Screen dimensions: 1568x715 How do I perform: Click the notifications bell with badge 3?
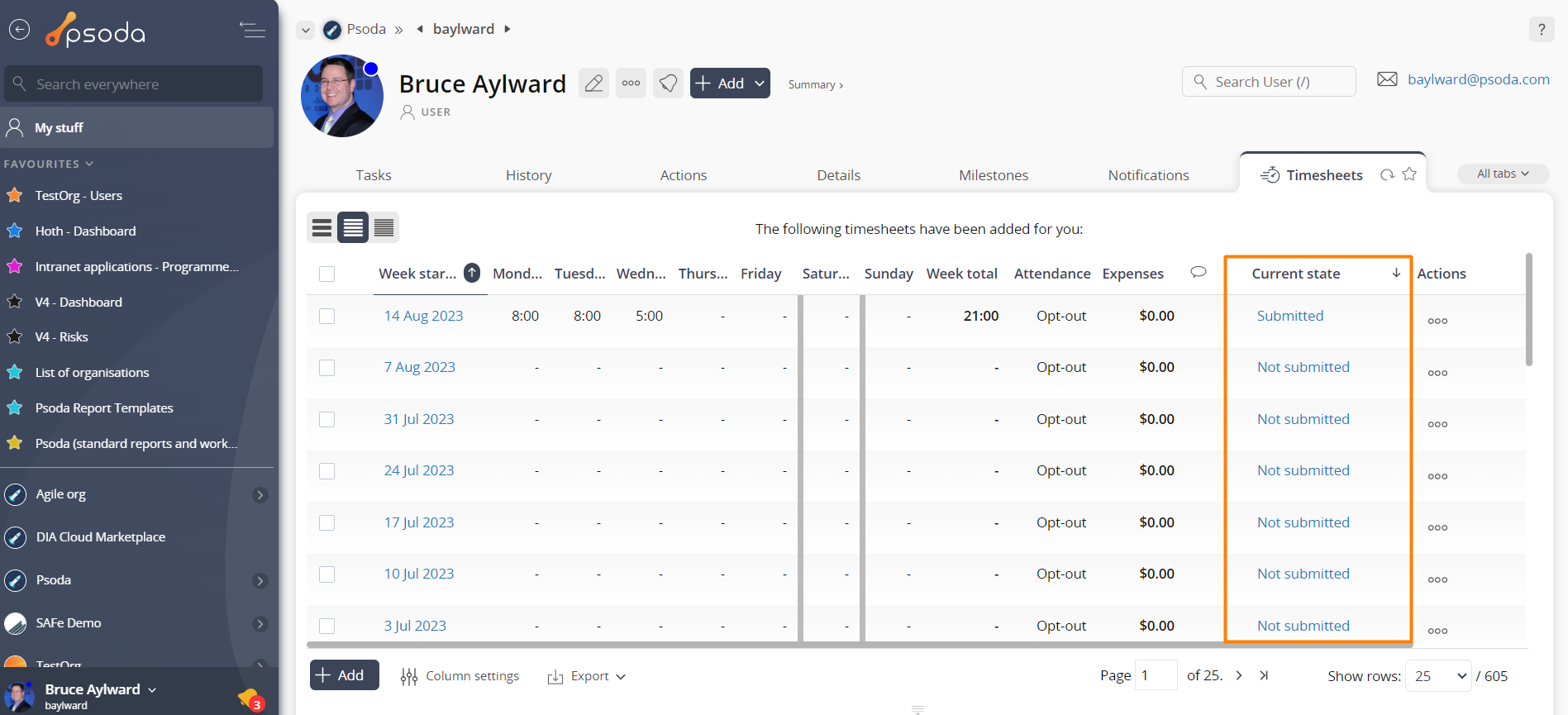pos(250,699)
